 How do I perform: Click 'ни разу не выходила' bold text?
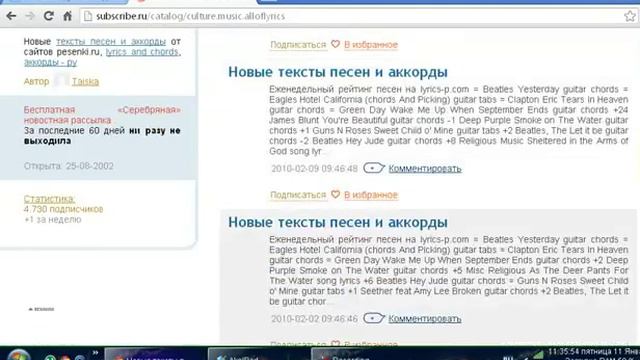[102, 136]
